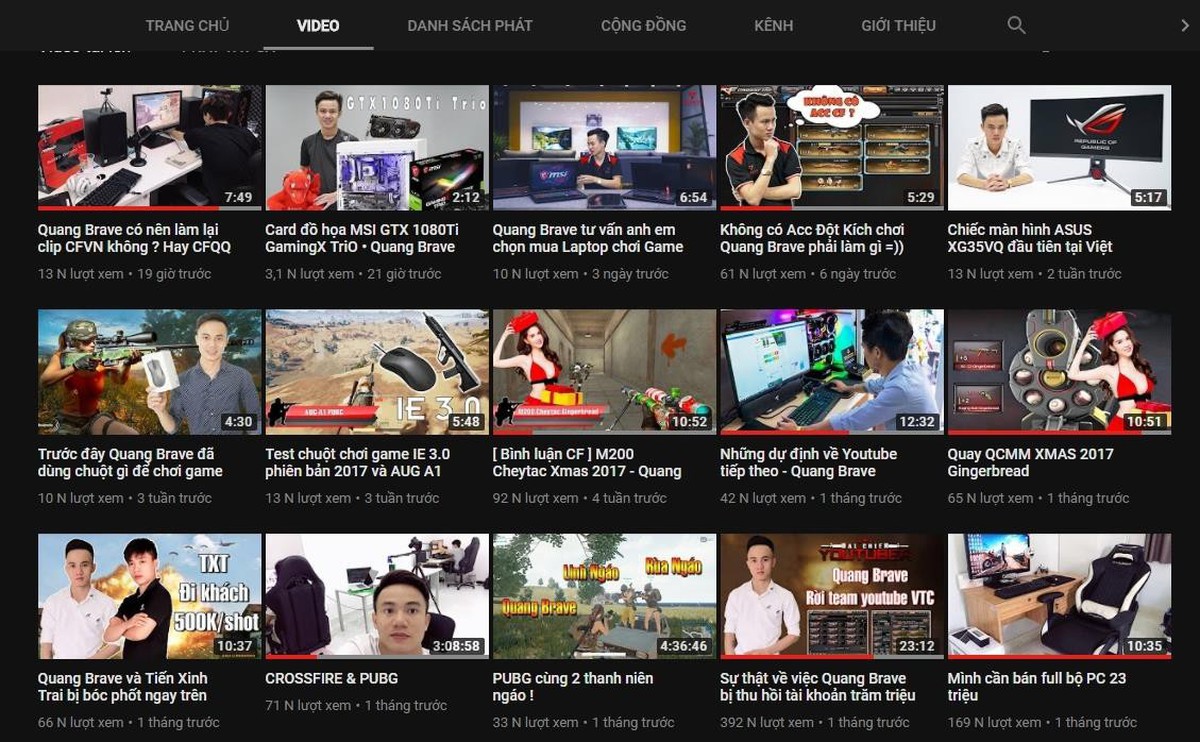Viewport: 1200px width, 742px height.
Task: Open the IE 3.0 mouse test video thumbnail
Action: [377, 372]
